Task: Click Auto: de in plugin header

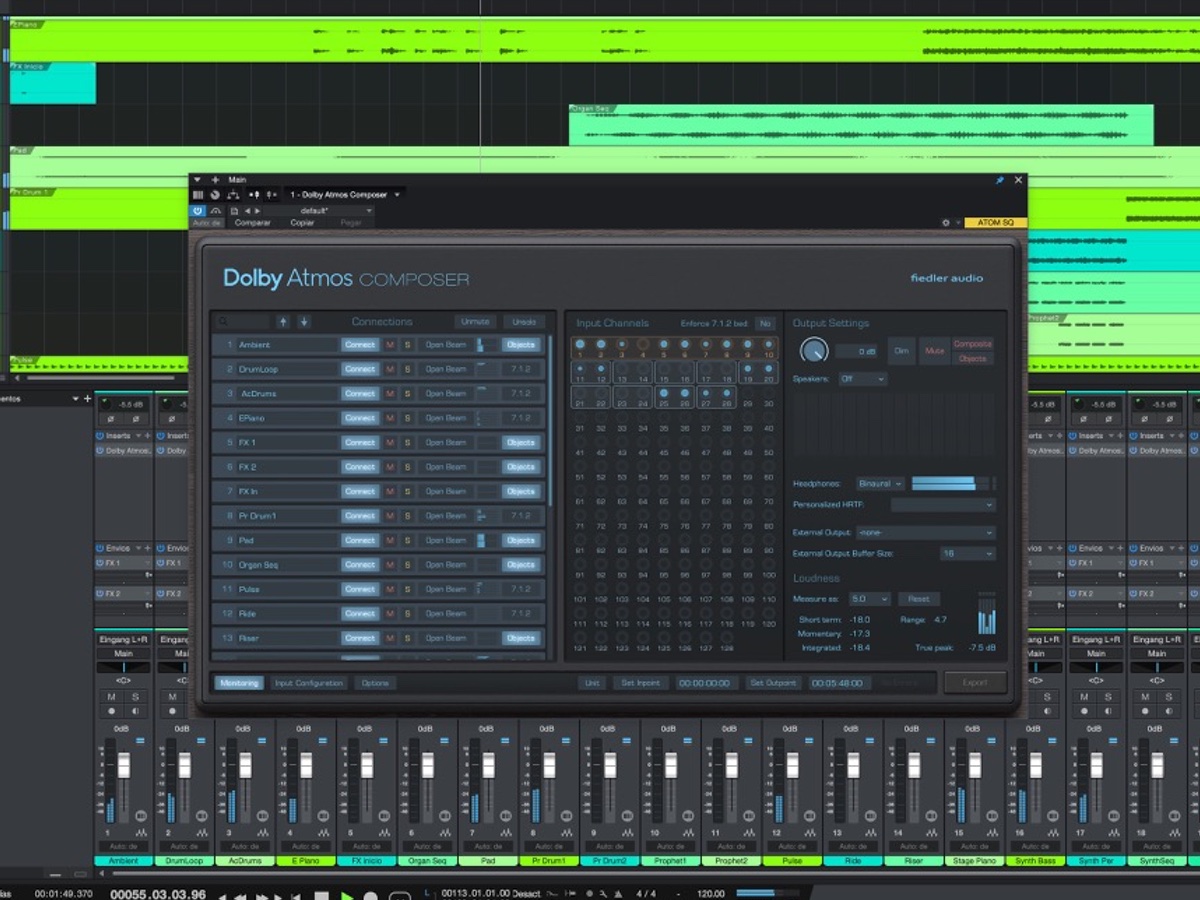Action: (207, 223)
